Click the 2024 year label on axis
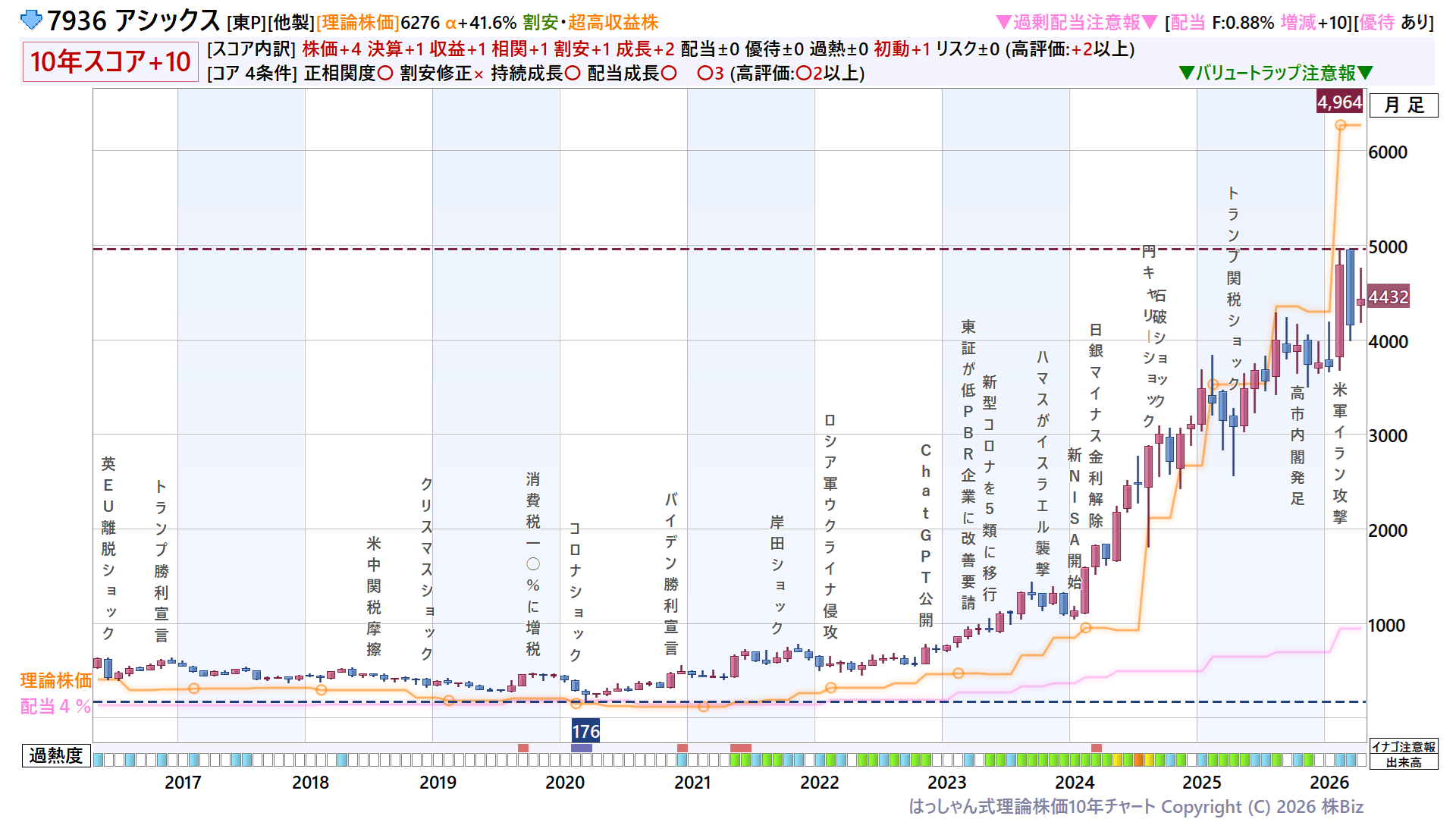The height and width of the screenshot is (819, 1456). pos(1075,783)
